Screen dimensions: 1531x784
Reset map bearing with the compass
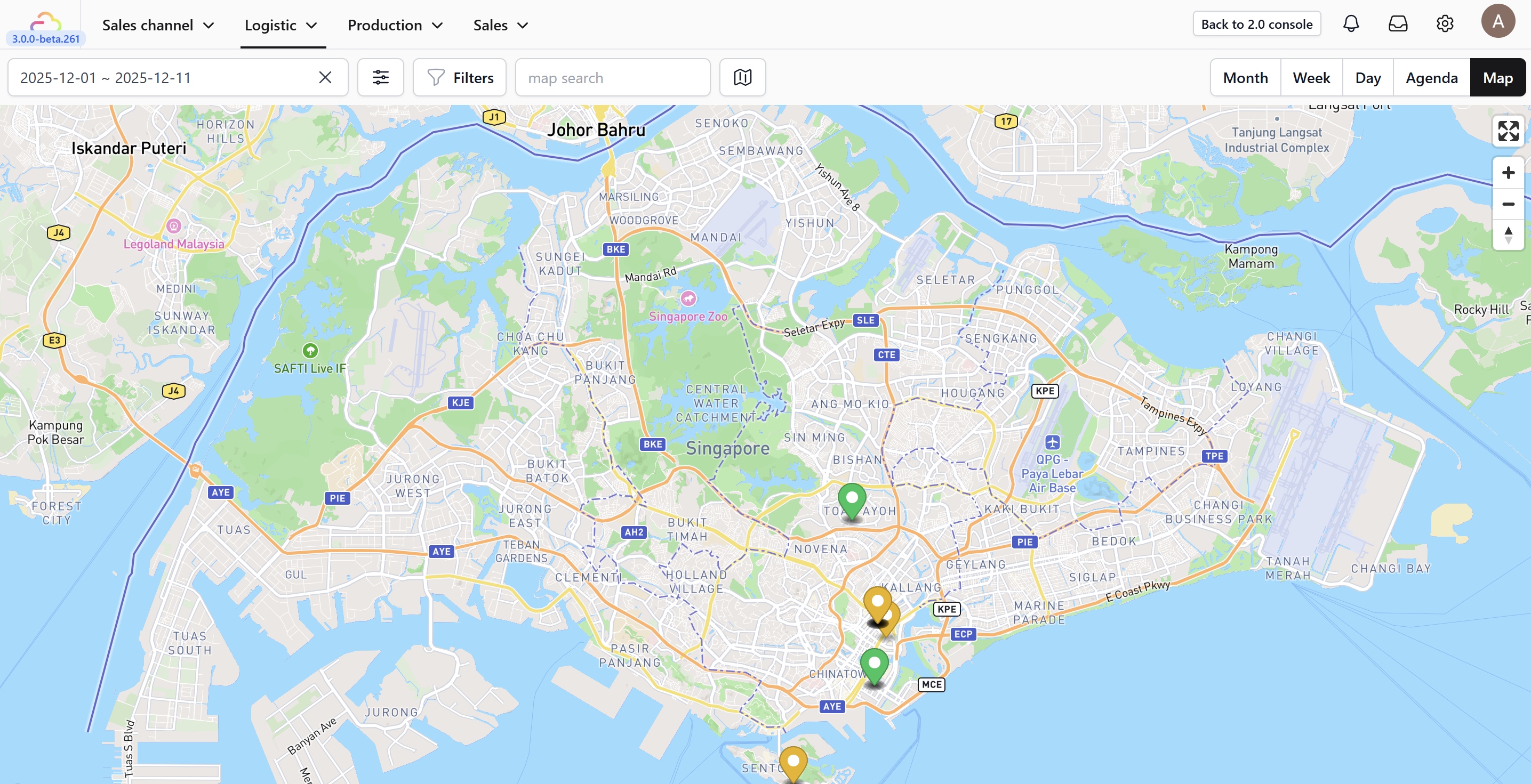[1508, 235]
